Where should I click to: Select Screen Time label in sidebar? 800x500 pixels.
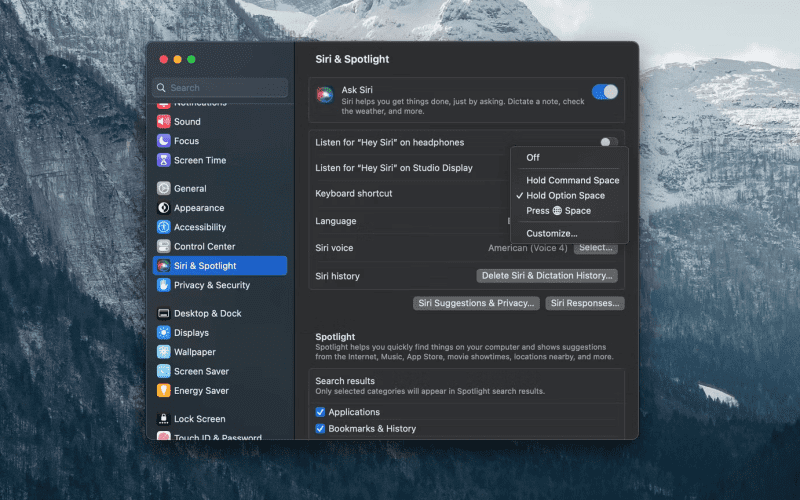(x=200, y=160)
